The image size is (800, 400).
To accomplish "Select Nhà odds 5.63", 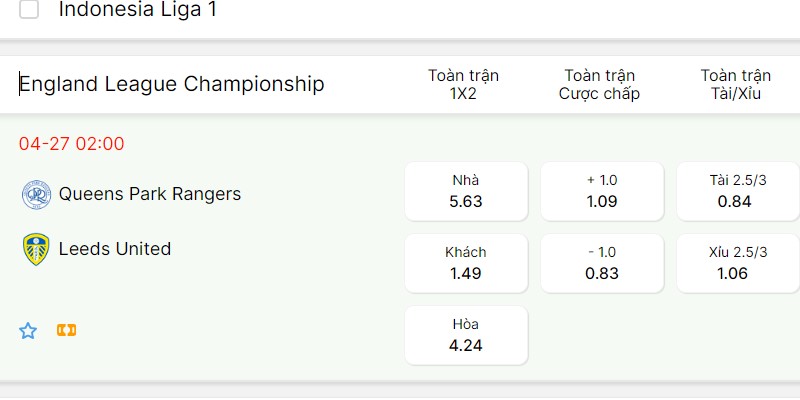I will tap(466, 191).
